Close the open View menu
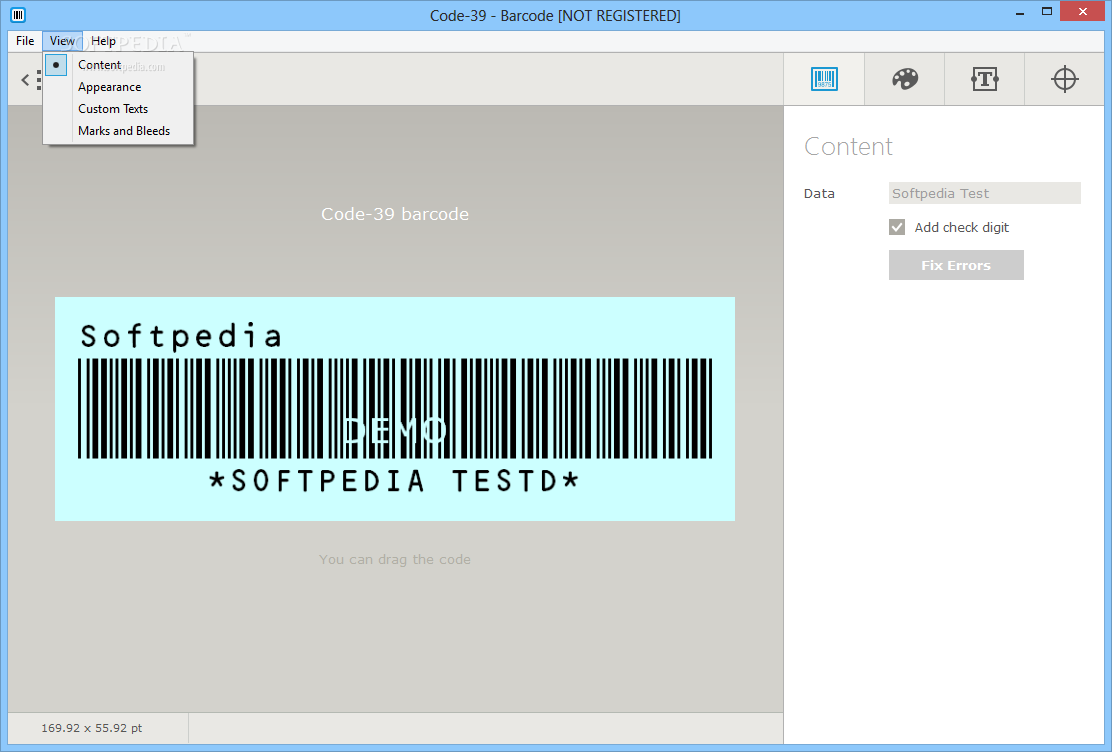 [x=62, y=40]
